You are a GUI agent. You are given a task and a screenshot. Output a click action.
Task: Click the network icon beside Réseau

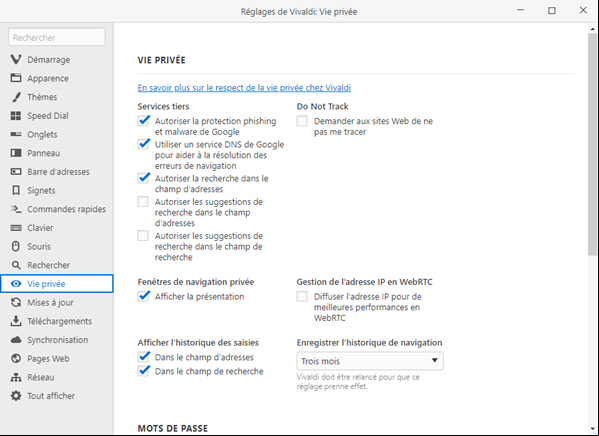tap(16, 377)
